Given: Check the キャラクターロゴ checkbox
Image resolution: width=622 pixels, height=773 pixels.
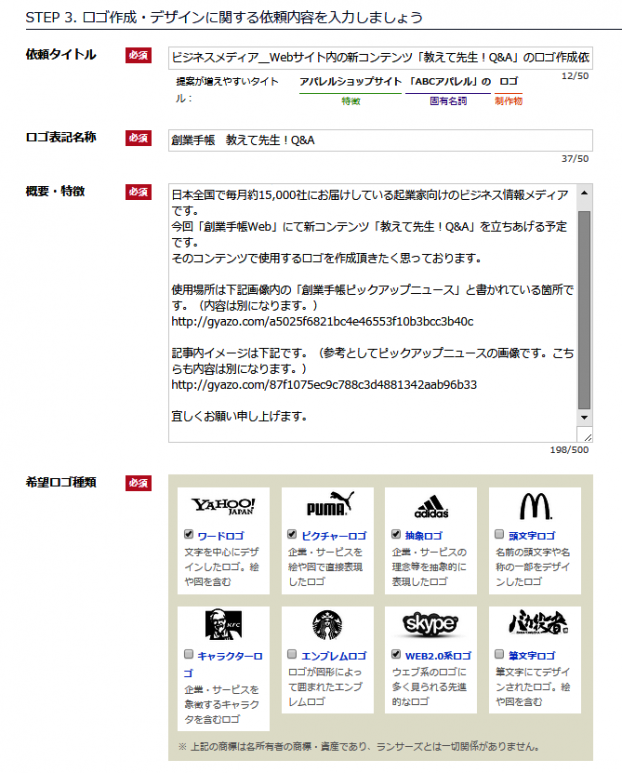Looking at the screenshot, I should point(188,654).
